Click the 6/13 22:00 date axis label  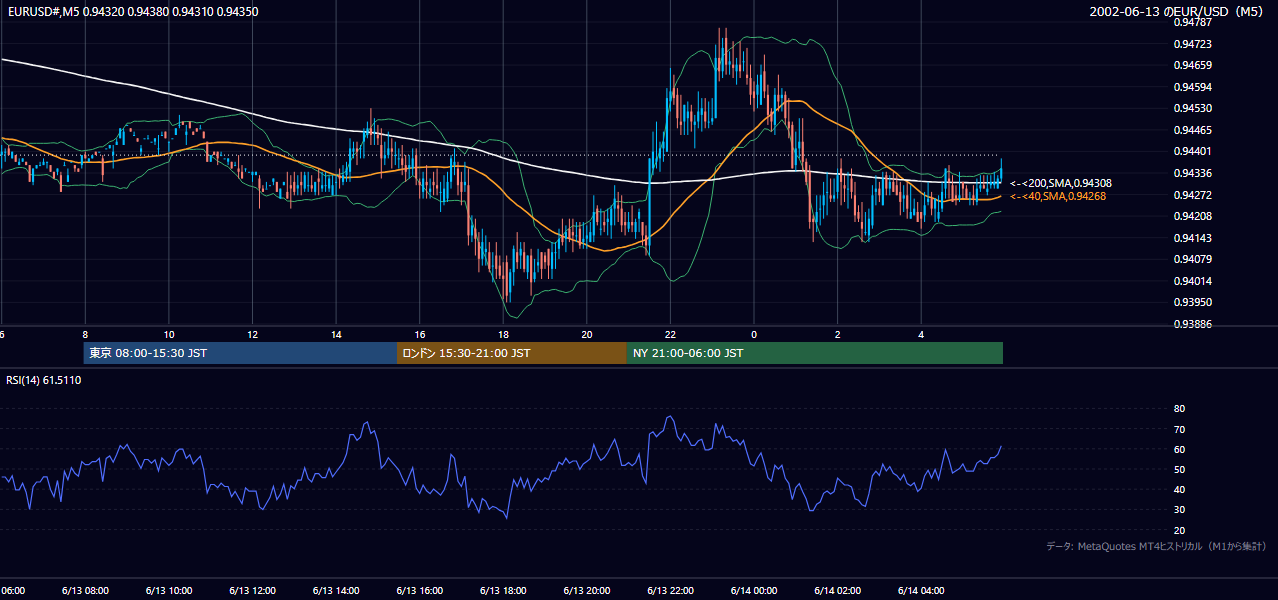671,590
